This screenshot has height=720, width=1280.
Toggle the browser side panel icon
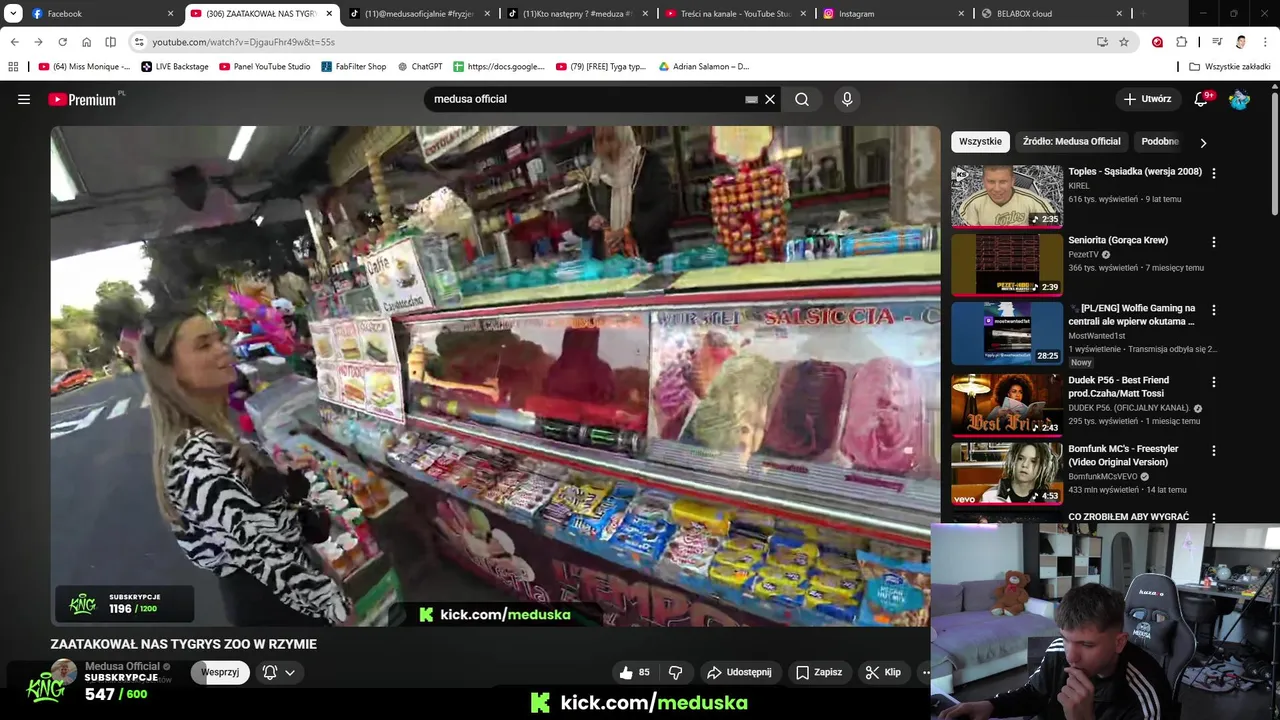pos(110,42)
